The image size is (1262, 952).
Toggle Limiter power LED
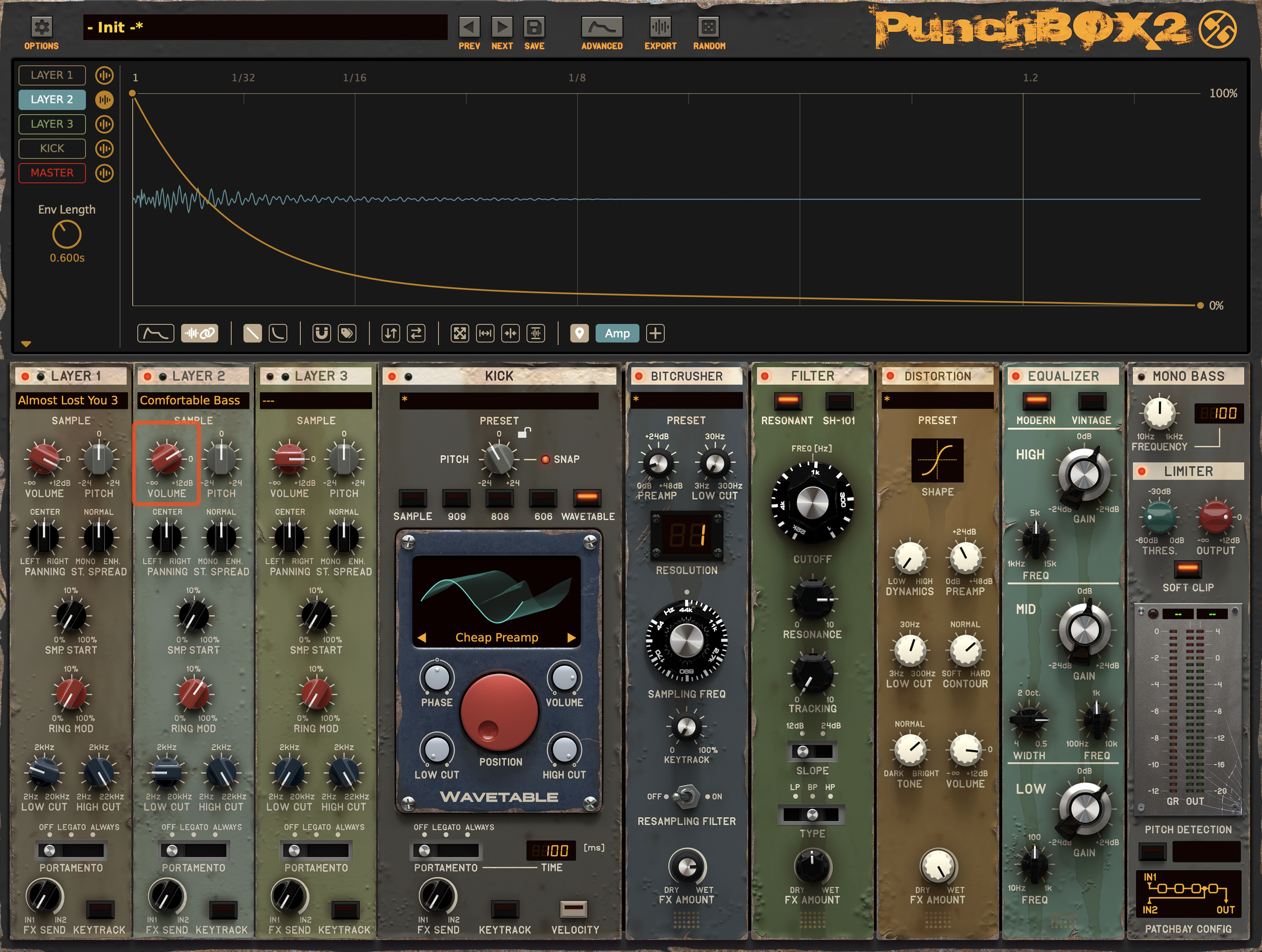pyautogui.click(x=1142, y=472)
